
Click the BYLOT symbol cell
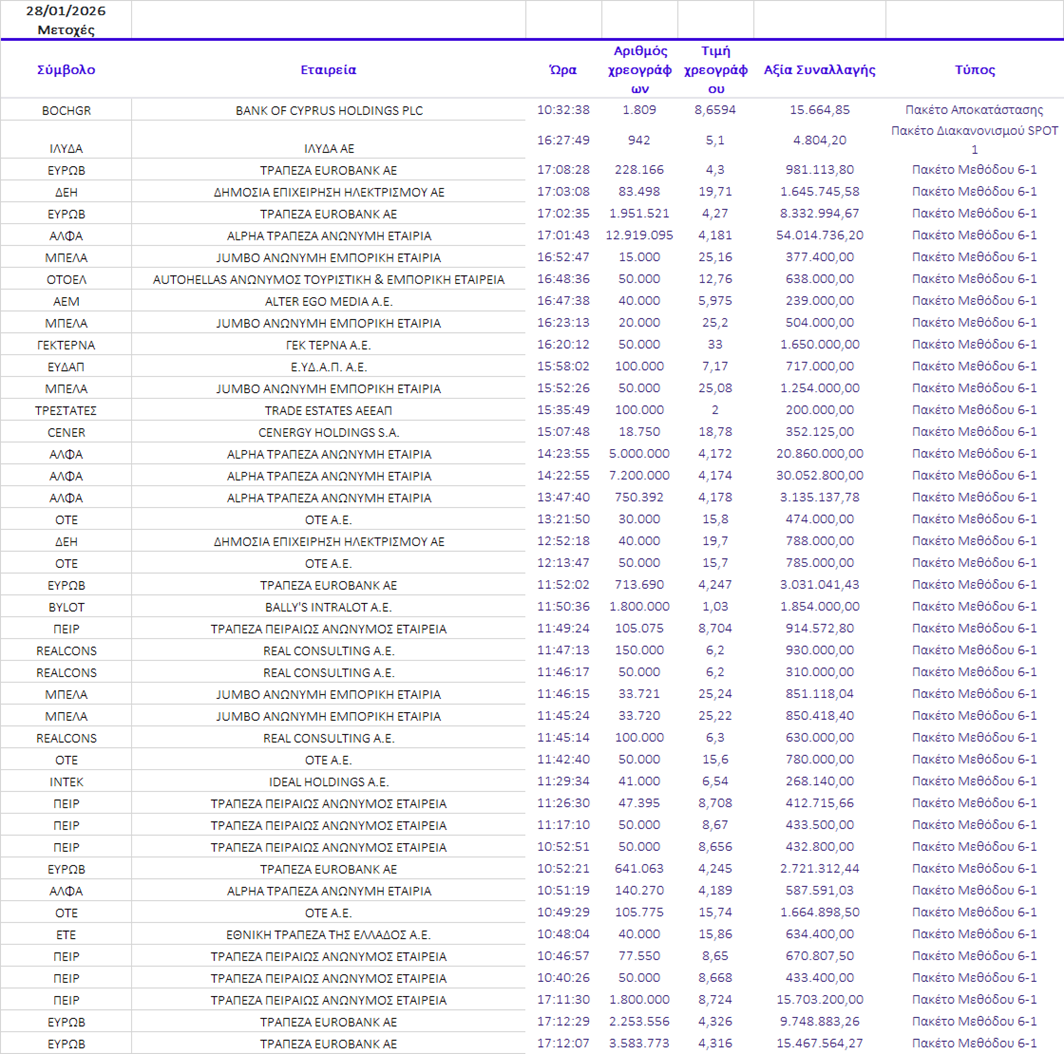click(66, 607)
